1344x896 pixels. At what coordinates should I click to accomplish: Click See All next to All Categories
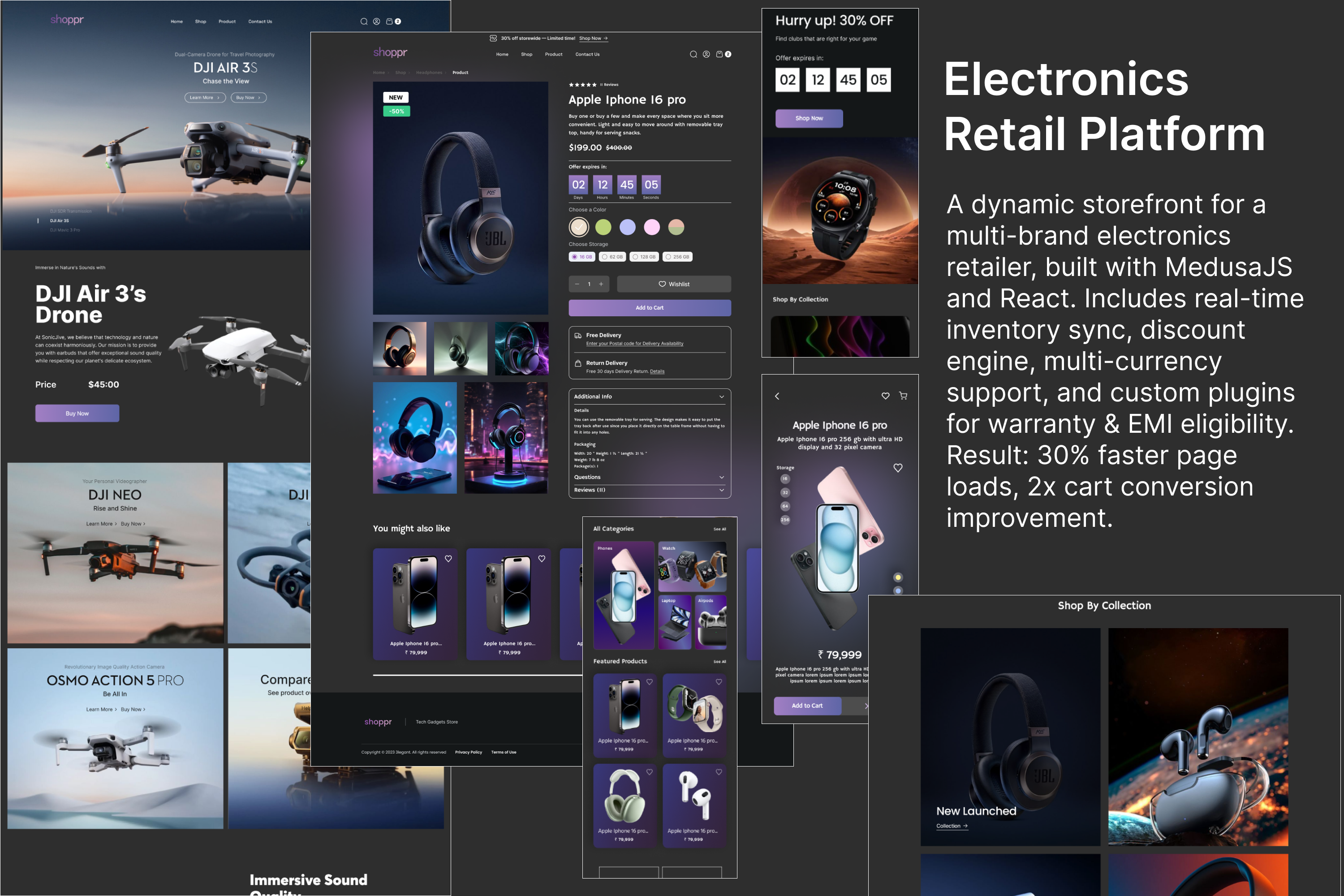tap(719, 529)
